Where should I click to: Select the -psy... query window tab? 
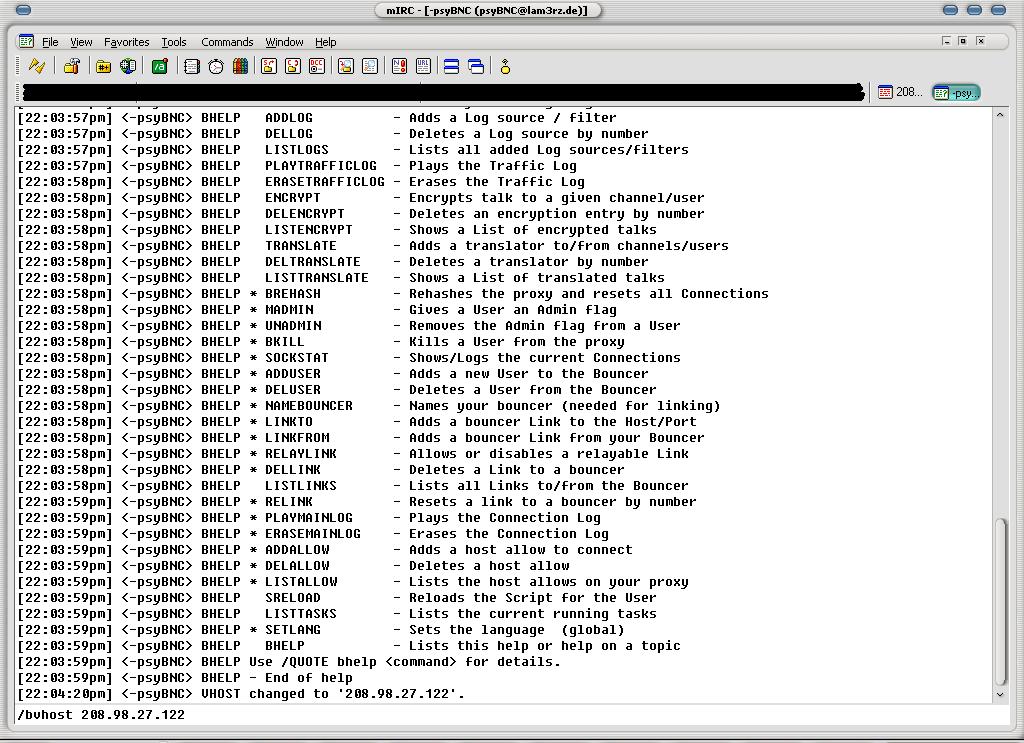coord(956,93)
